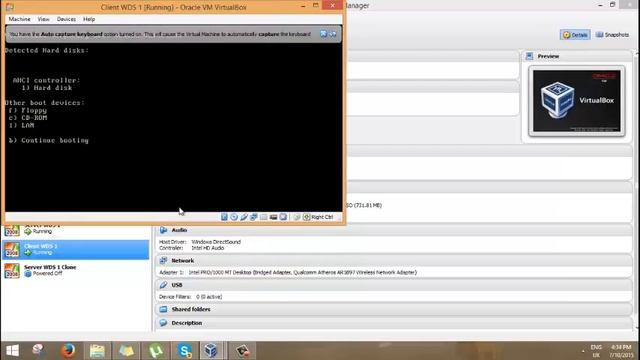The width and height of the screenshot is (640, 360).
Task: Select Server WDS 1 Clone VM
Action: [76, 271]
